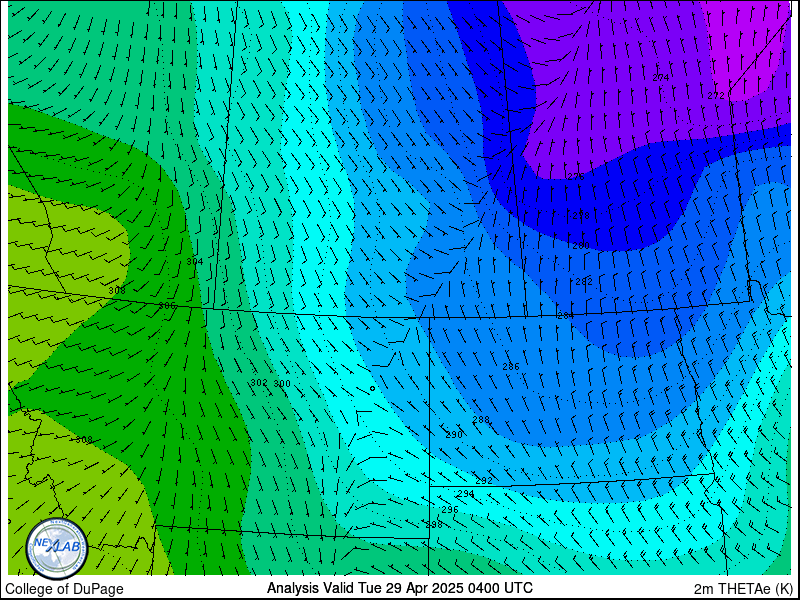Pick the 302 contour label
This screenshot has height=600, width=800.
[259, 382]
